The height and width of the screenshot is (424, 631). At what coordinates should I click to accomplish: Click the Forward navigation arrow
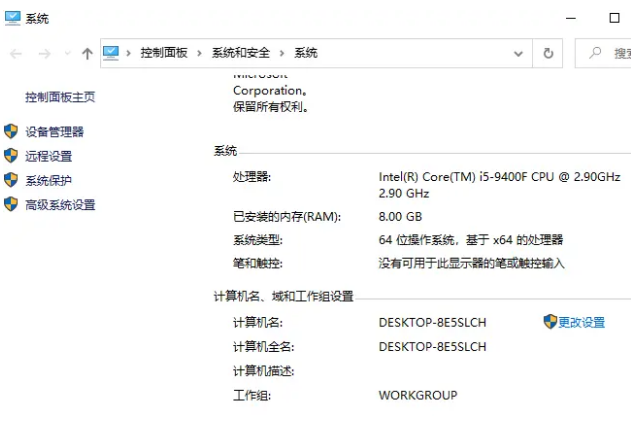point(43,53)
